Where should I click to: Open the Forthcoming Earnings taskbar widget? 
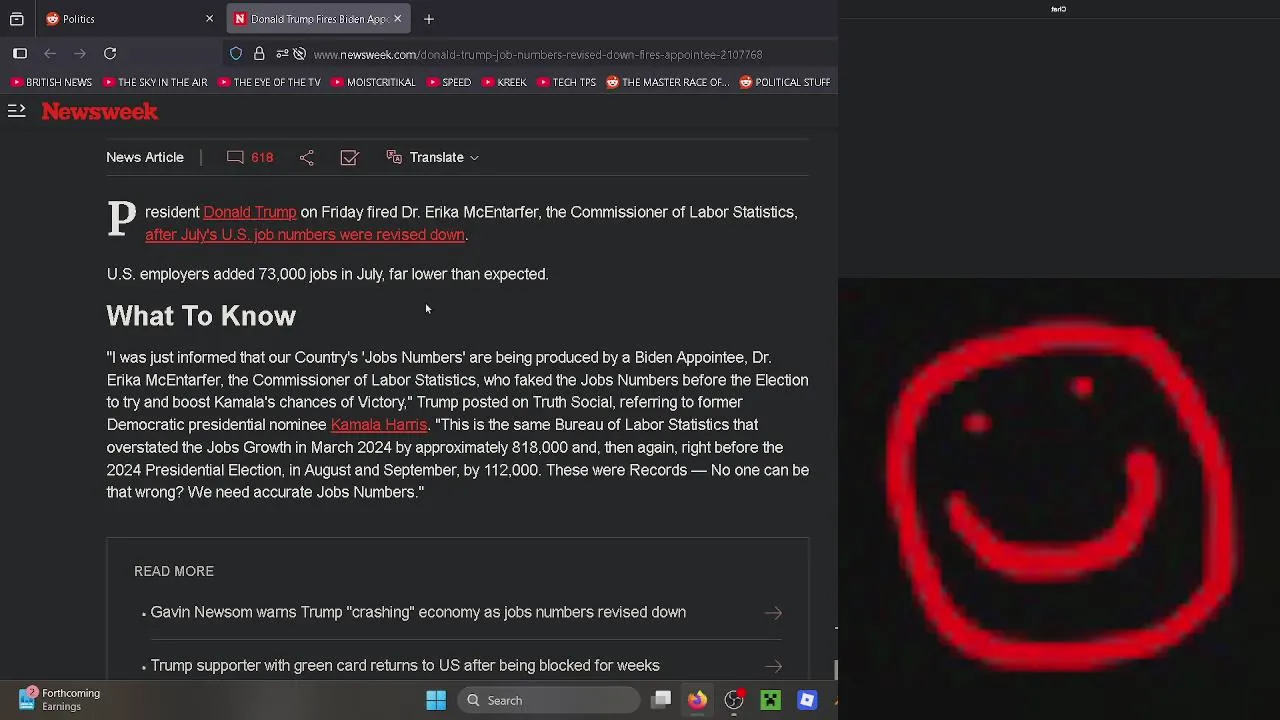point(60,699)
